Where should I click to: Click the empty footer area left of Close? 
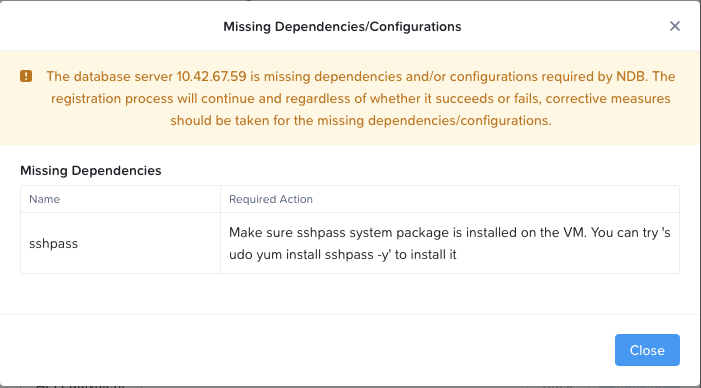pyautogui.click(x=308, y=350)
